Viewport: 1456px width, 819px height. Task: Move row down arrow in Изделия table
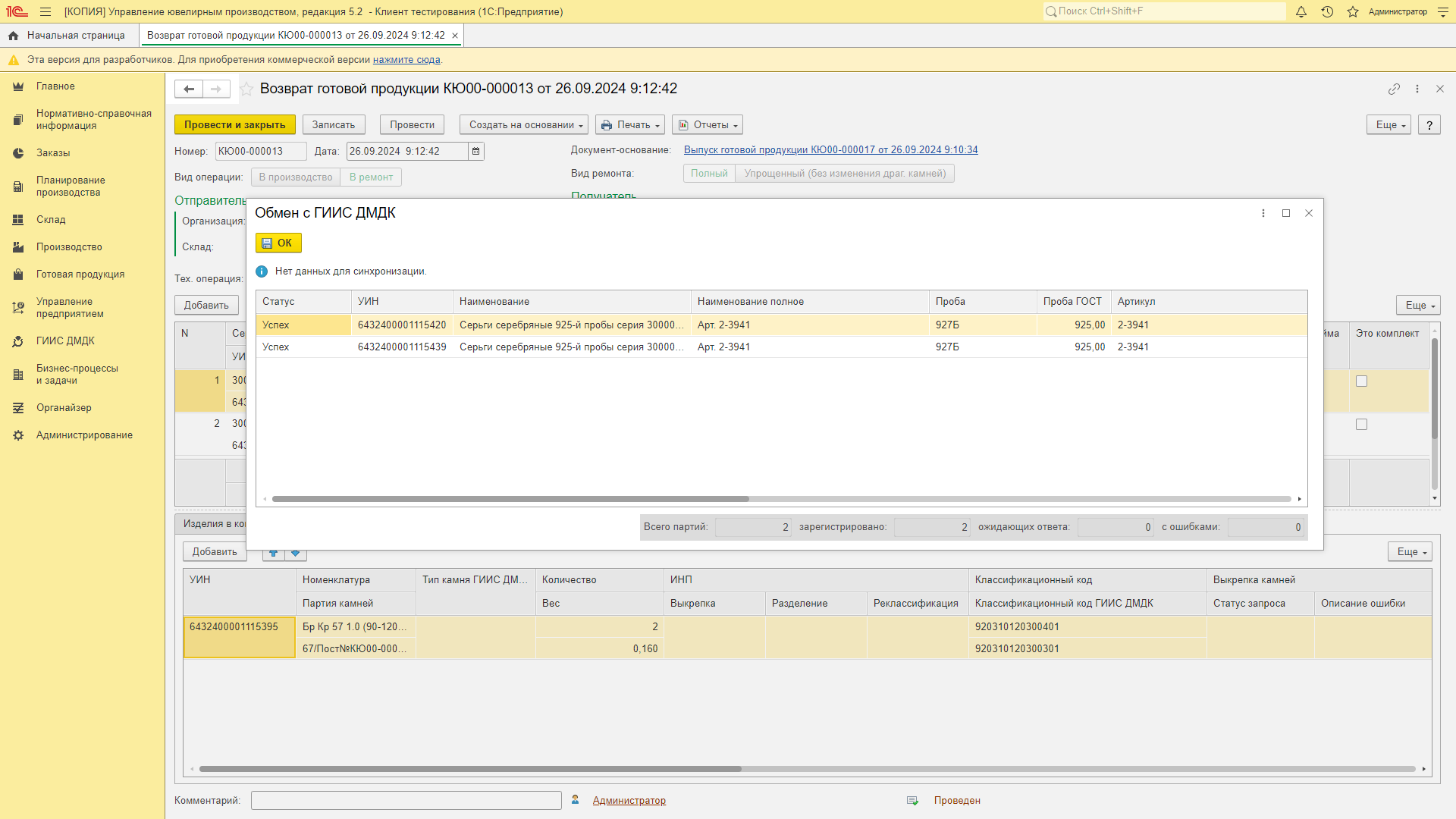(296, 553)
